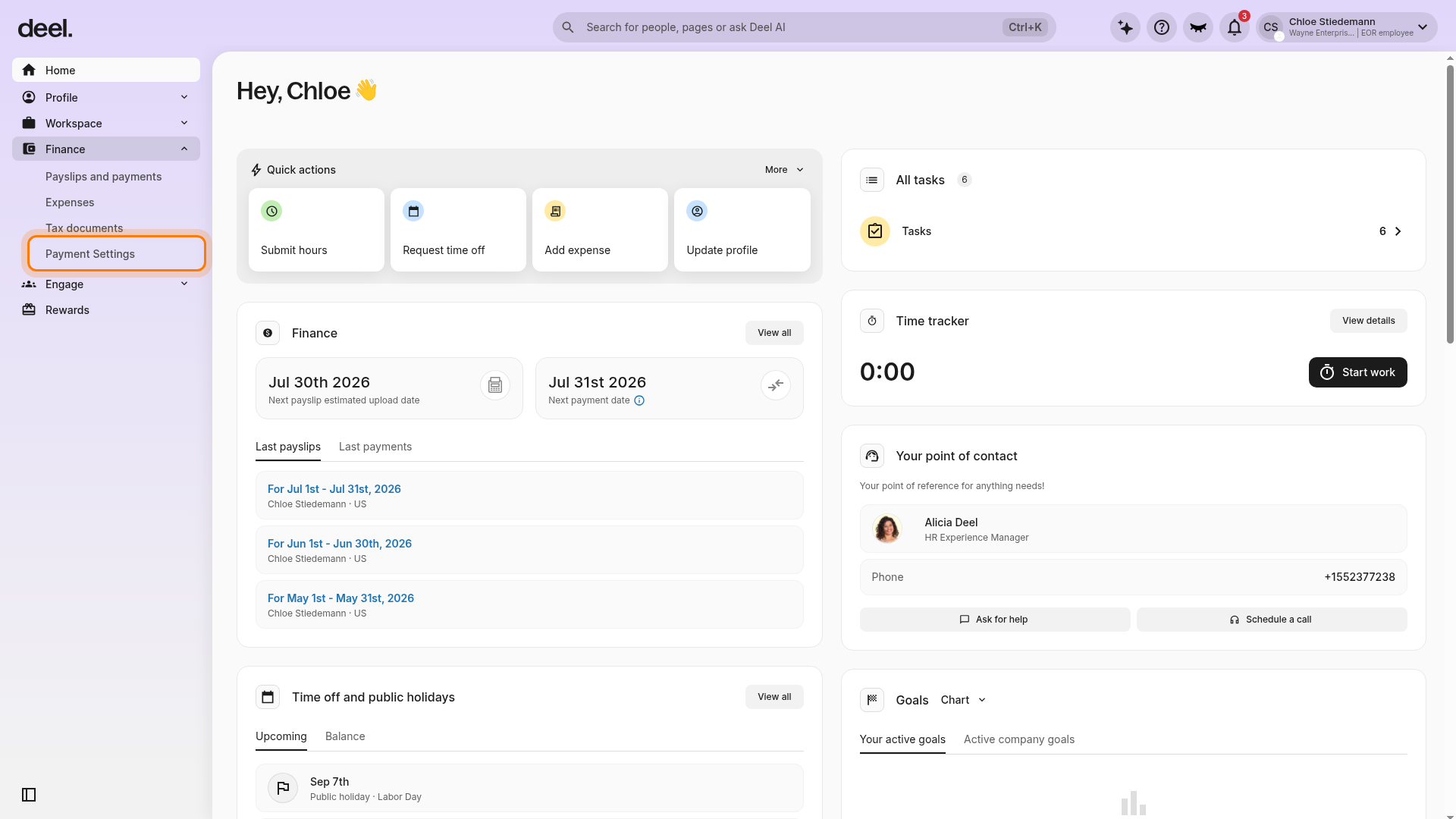The width and height of the screenshot is (1456, 819).
Task: Collapse sidebar using bottom panel icon
Action: (x=29, y=795)
